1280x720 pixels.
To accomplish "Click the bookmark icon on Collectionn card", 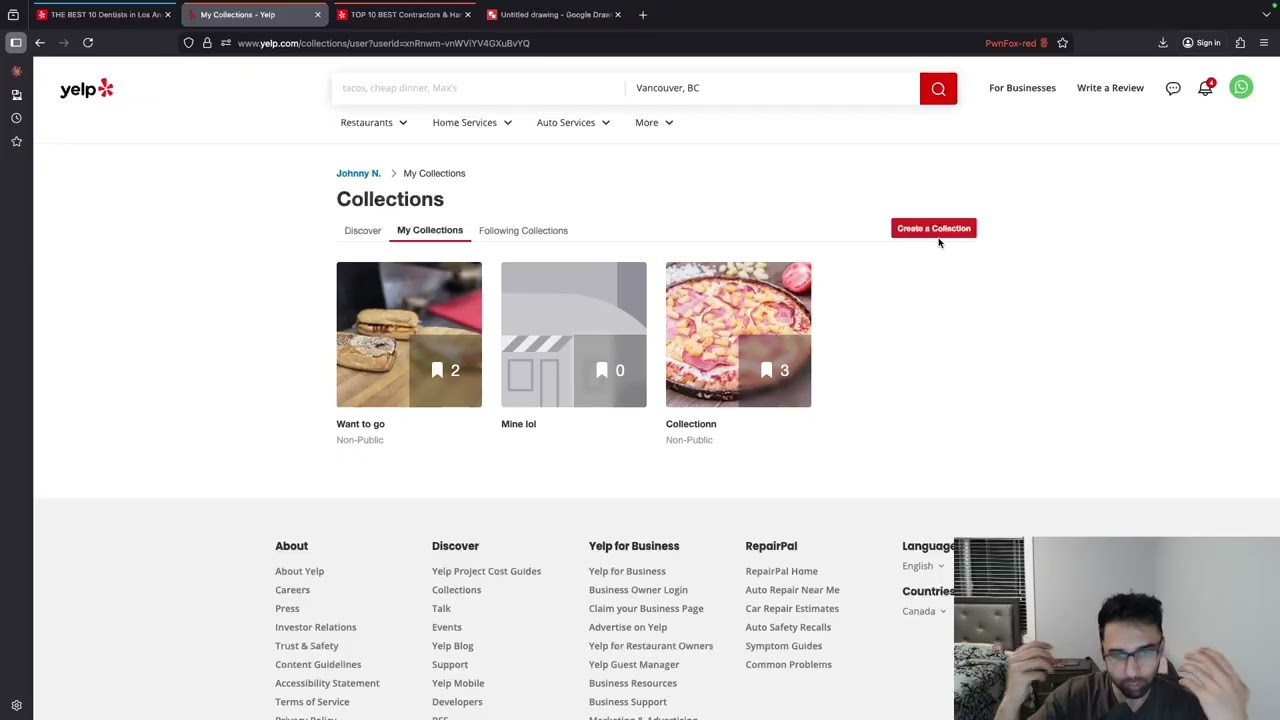I will coord(766,370).
